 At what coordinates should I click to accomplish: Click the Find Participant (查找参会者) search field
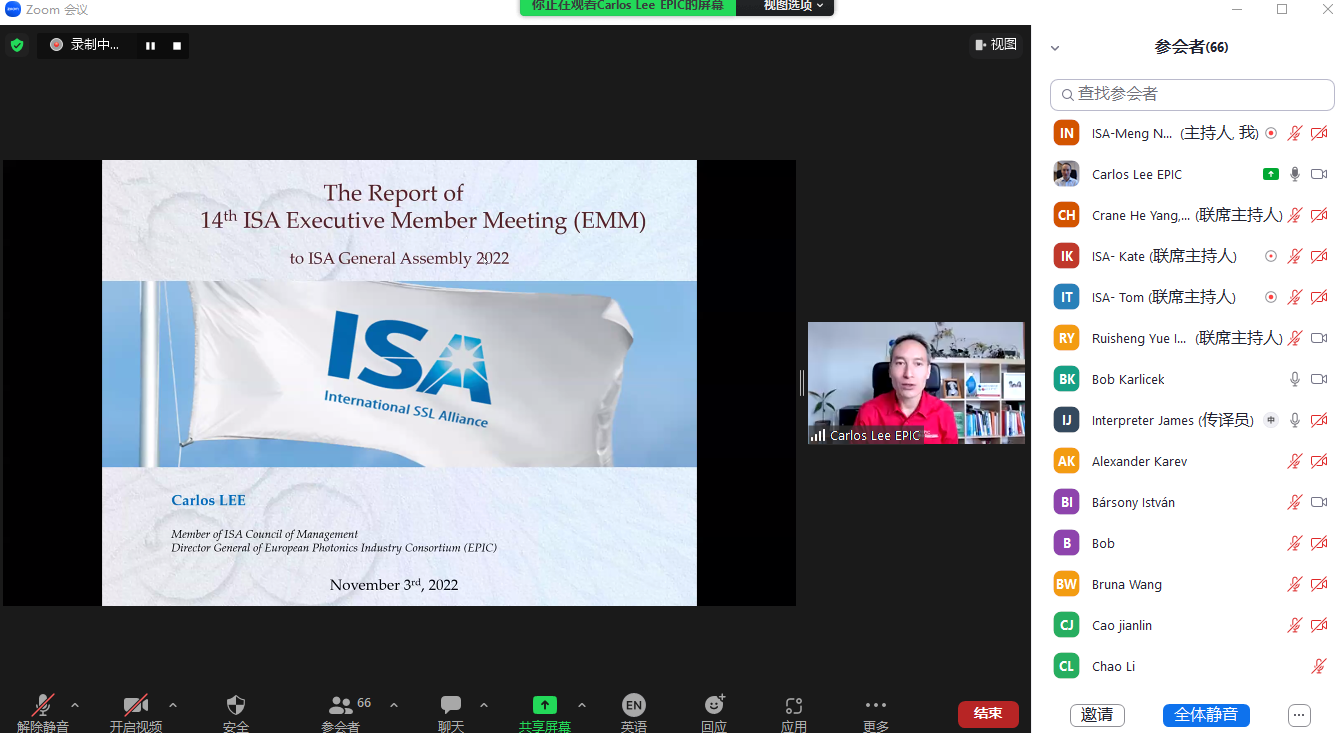tap(1192, 94)
